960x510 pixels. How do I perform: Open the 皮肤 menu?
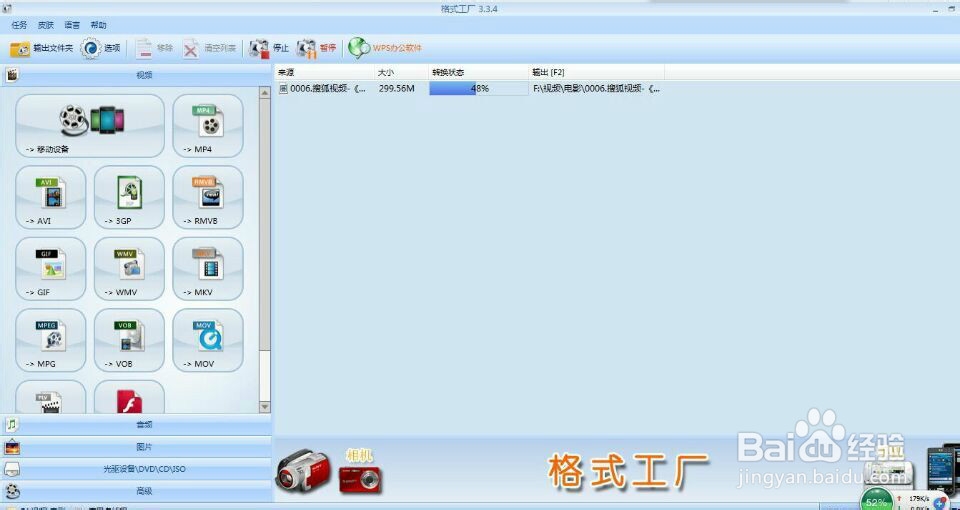click(46, 25)
